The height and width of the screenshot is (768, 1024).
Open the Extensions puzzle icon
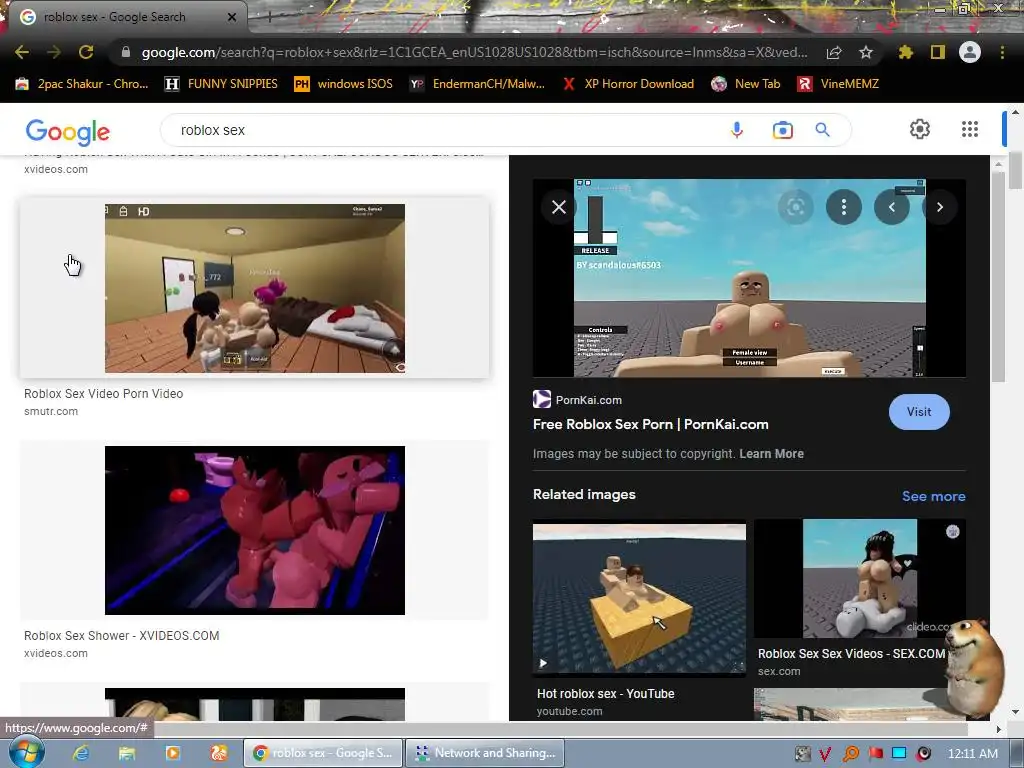coord(906,52)
